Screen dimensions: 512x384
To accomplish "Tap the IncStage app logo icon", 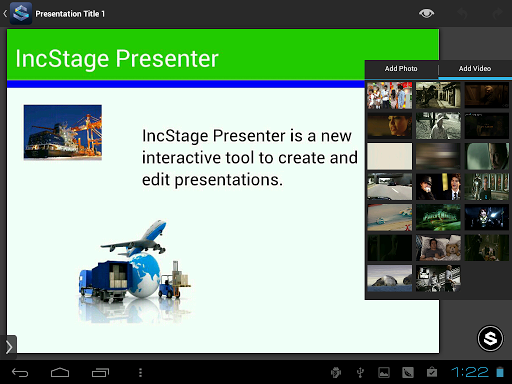I will point(21,13).
